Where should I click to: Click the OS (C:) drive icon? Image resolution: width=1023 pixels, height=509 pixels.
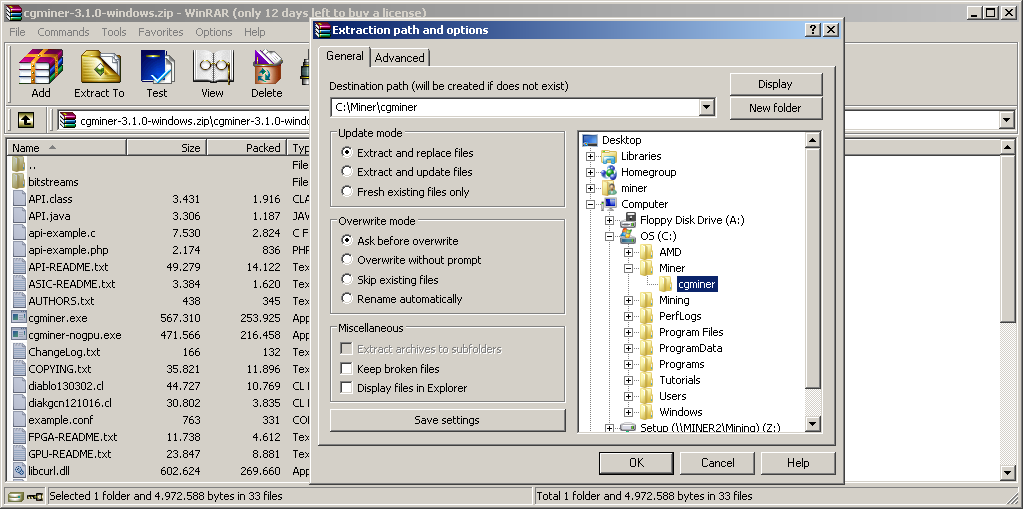coord(628,236)
